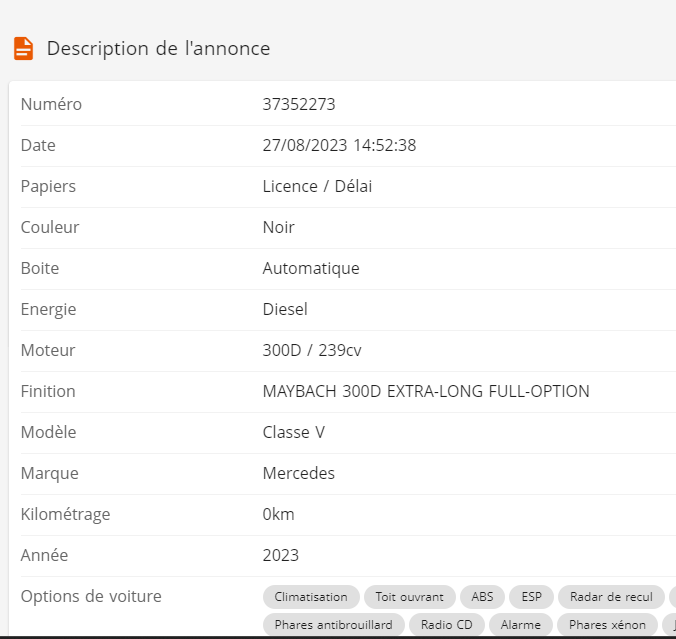Click the 'Finition' row label

[x=48, y=391]
